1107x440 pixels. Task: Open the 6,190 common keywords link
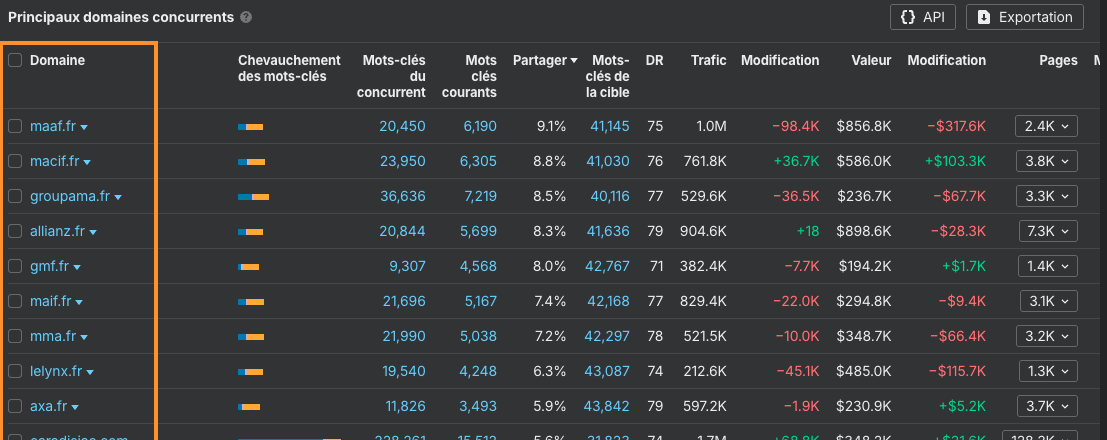[480, 126]
